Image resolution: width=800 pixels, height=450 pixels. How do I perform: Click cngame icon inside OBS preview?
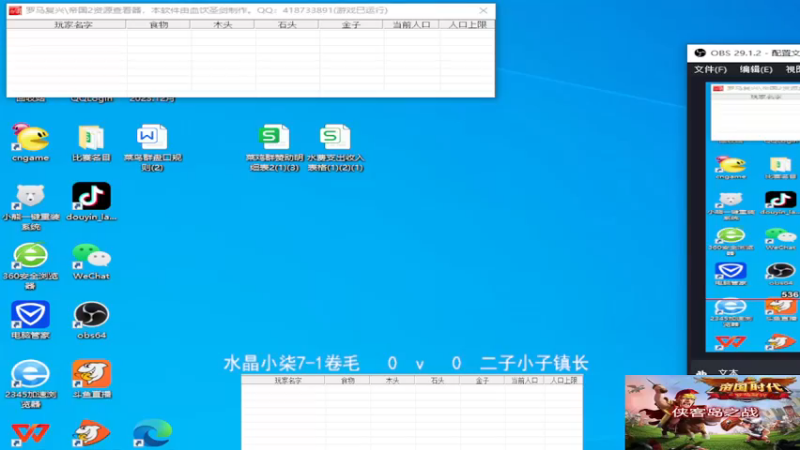pyautogui.click(x=731, y=164)
